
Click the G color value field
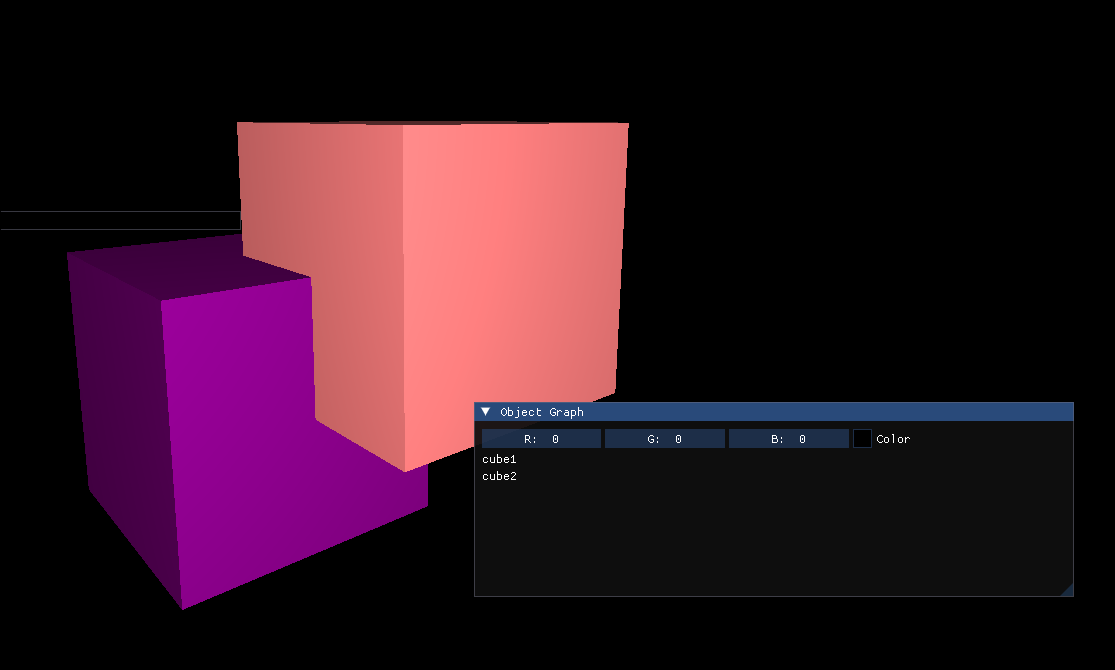pos(665,439)
